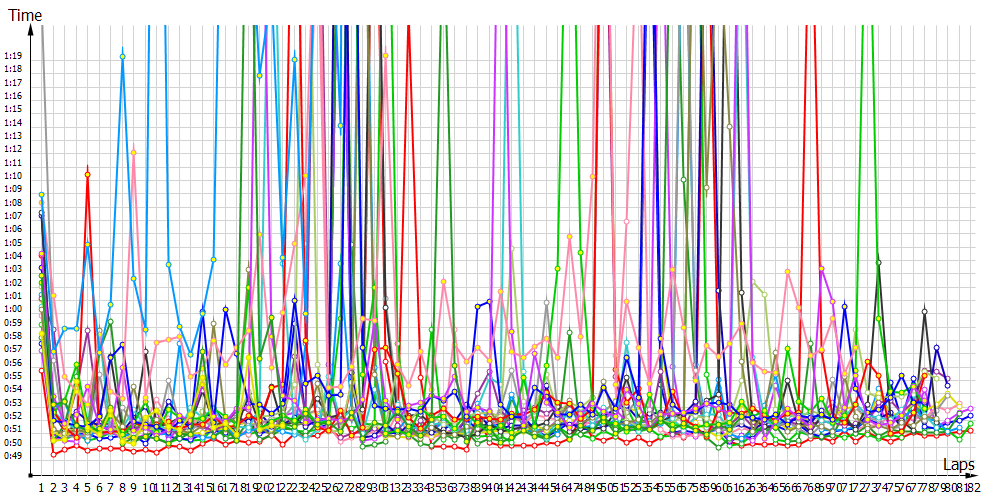Select the pink data point peaking at lap 9
The height and width of the screenshot is (500, 1000).
coord(134,153)
